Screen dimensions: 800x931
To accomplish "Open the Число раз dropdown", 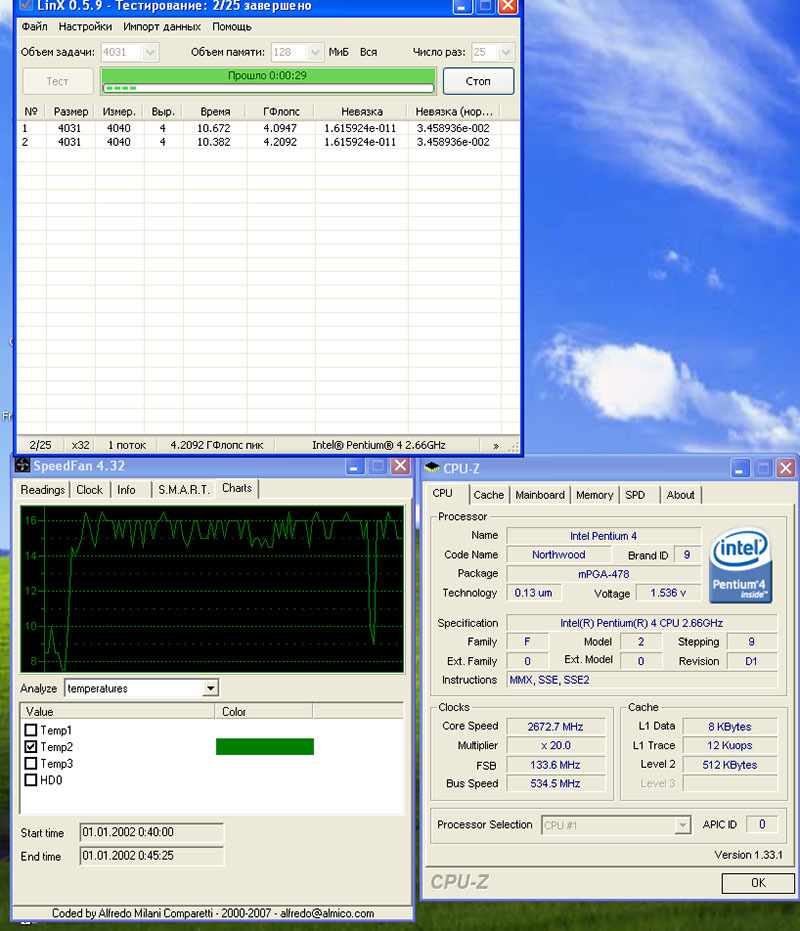I will click(506, 52).
